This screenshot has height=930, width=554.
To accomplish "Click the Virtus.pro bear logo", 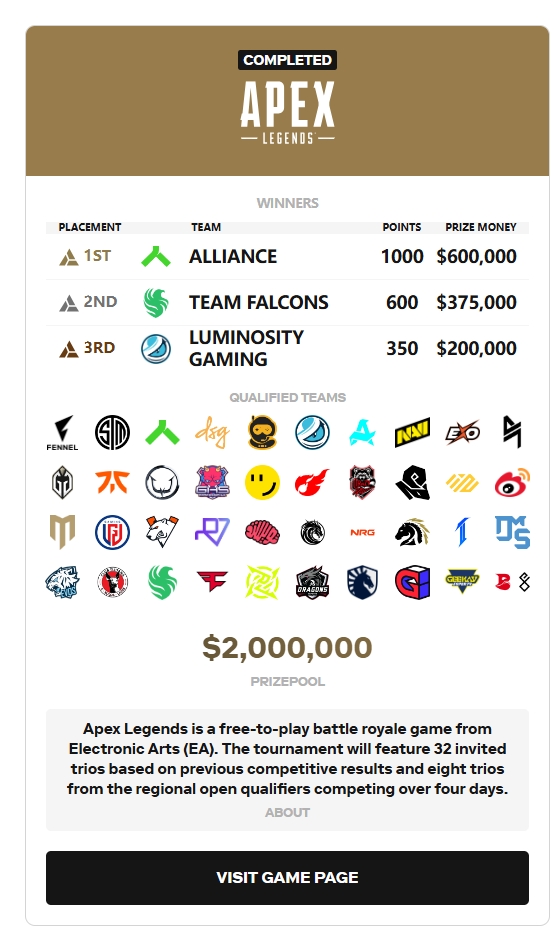I will (x=162, y=531).
